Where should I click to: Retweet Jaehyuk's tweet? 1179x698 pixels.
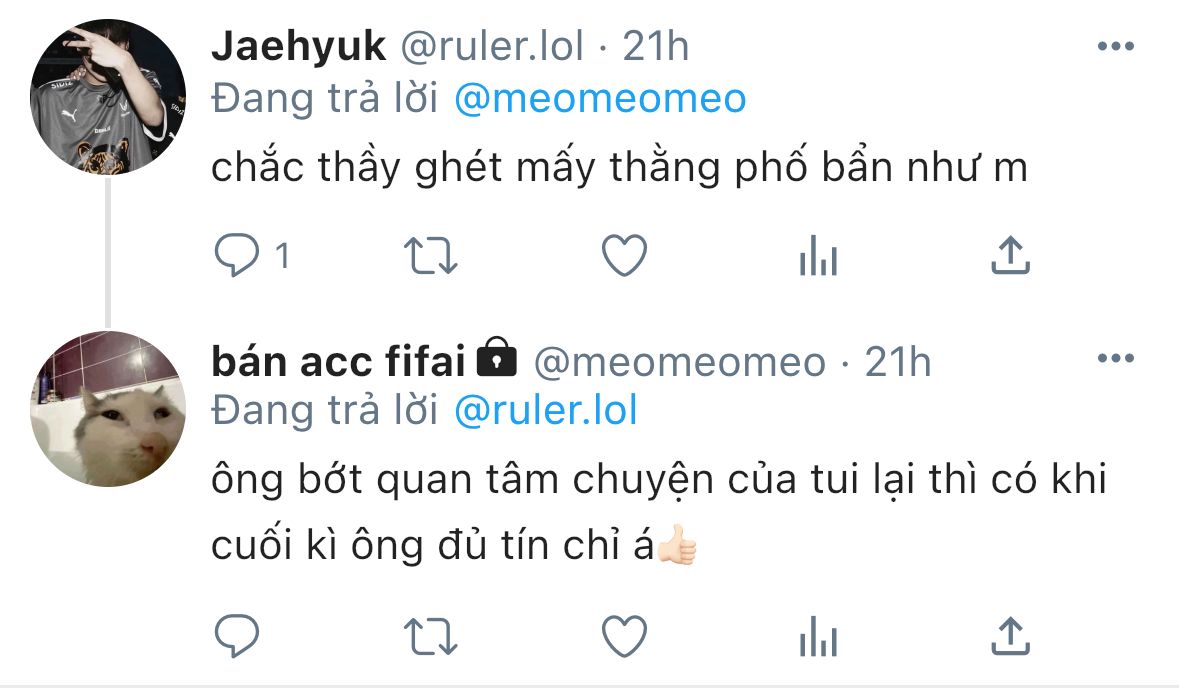coord(430,256)
